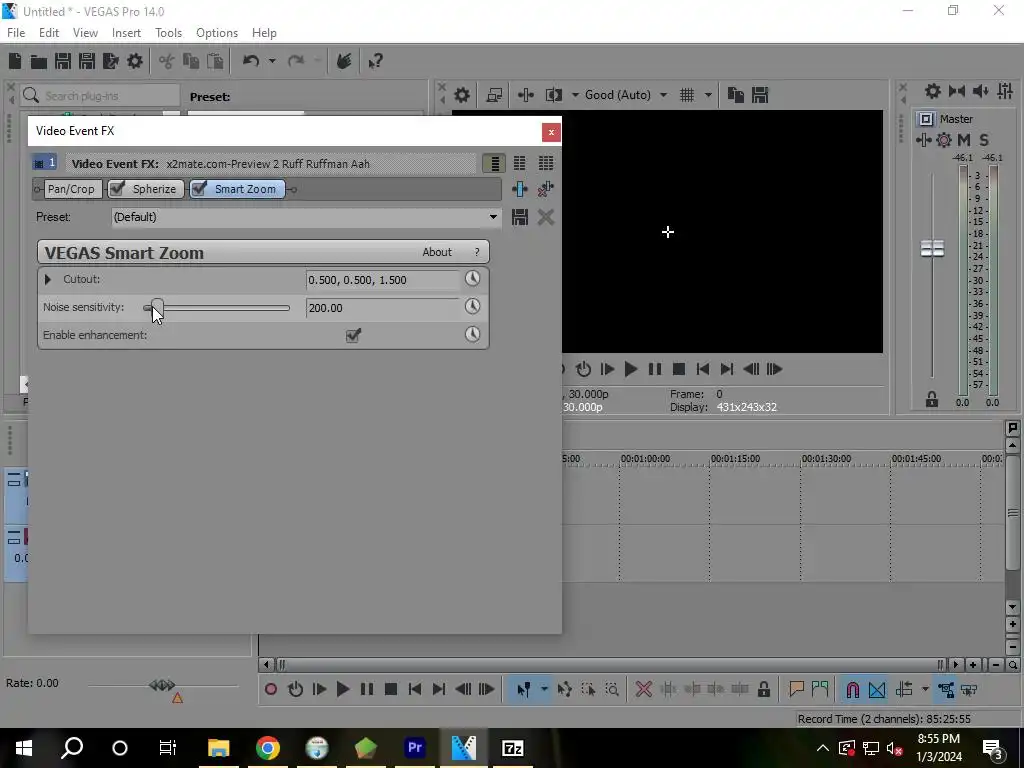1024x768 pixels.
Task: Insert Region icon in timeline toolbar
Action: coord(820,689)
